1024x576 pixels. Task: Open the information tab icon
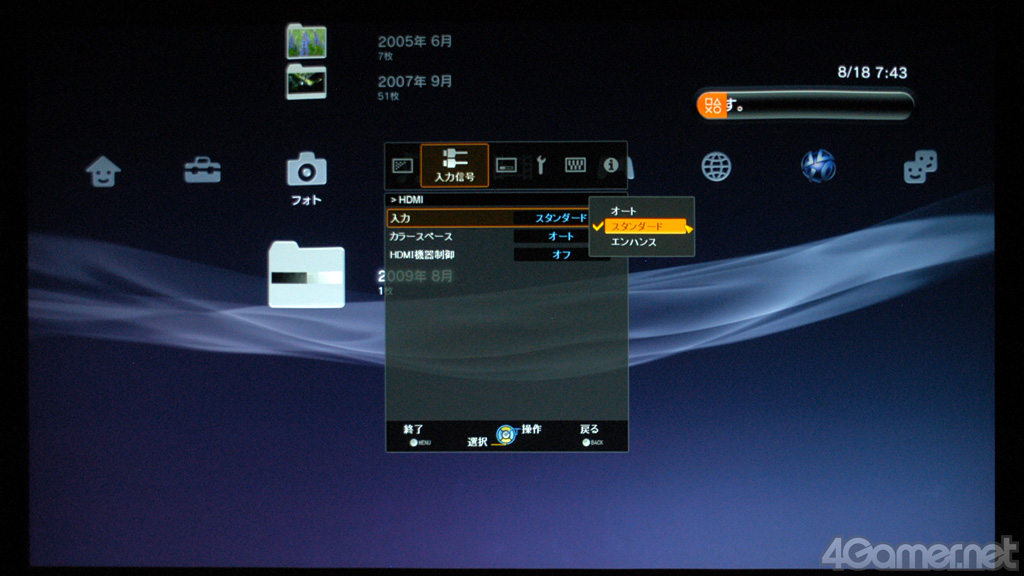(x=611, y=165)
